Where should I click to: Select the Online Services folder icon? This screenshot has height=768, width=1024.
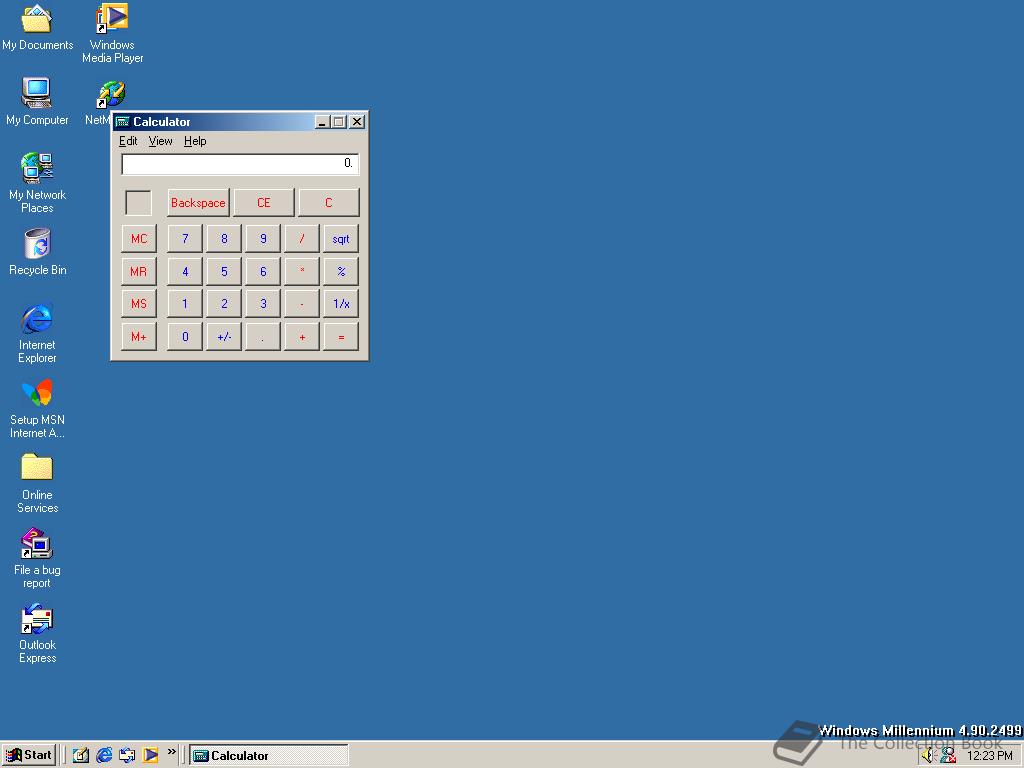pyautogui.click(x=37, y=483)
